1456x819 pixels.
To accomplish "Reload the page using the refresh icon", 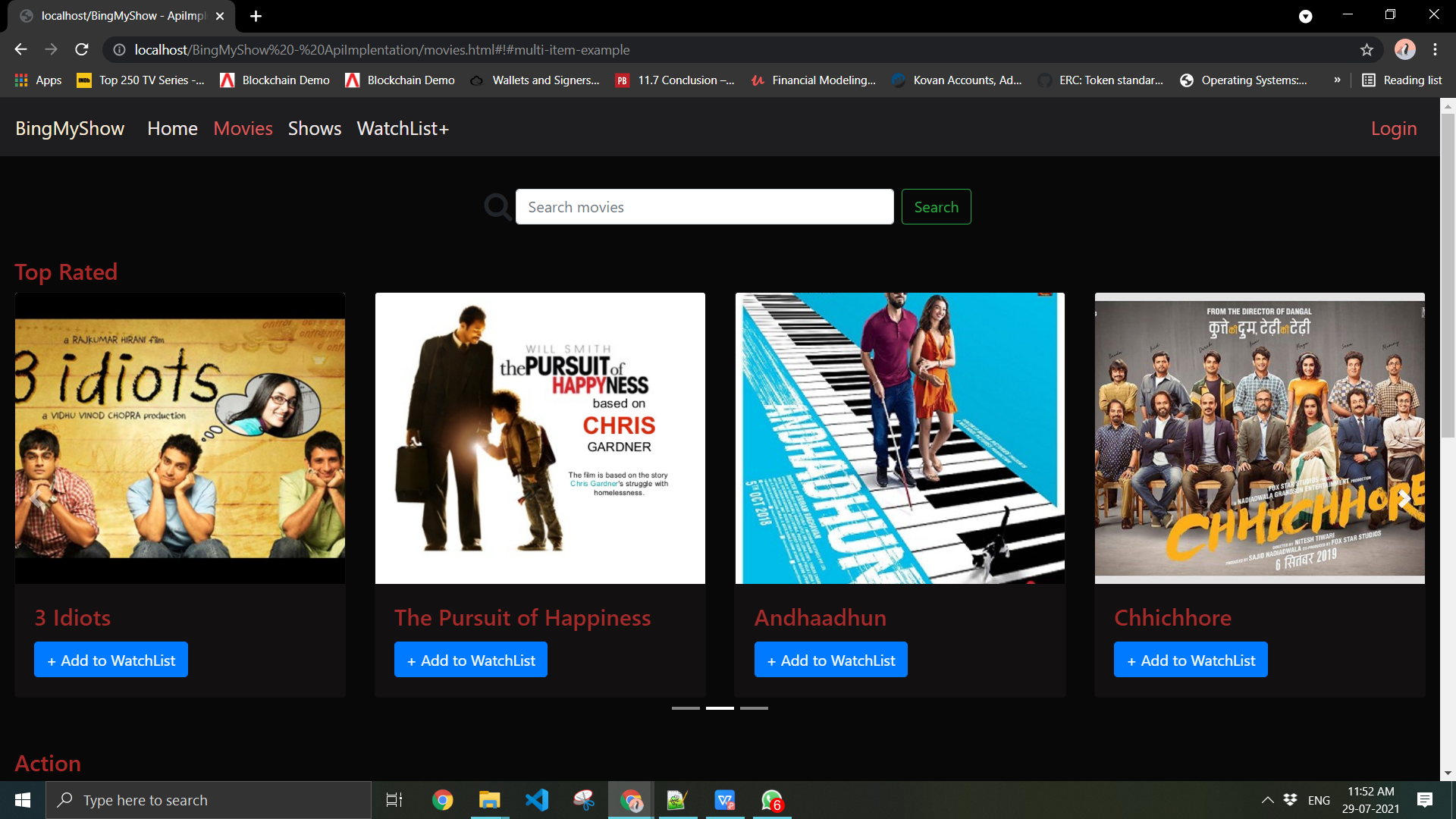I will 82,49.
